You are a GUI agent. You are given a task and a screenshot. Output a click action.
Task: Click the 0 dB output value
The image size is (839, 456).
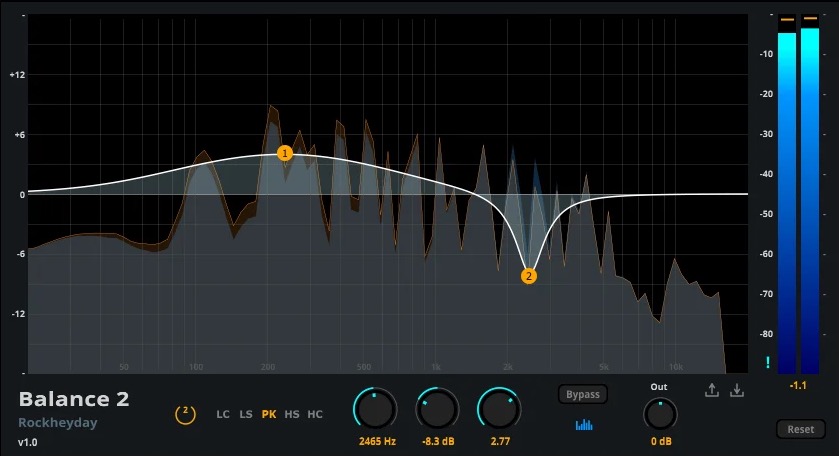tap(661, 442)
